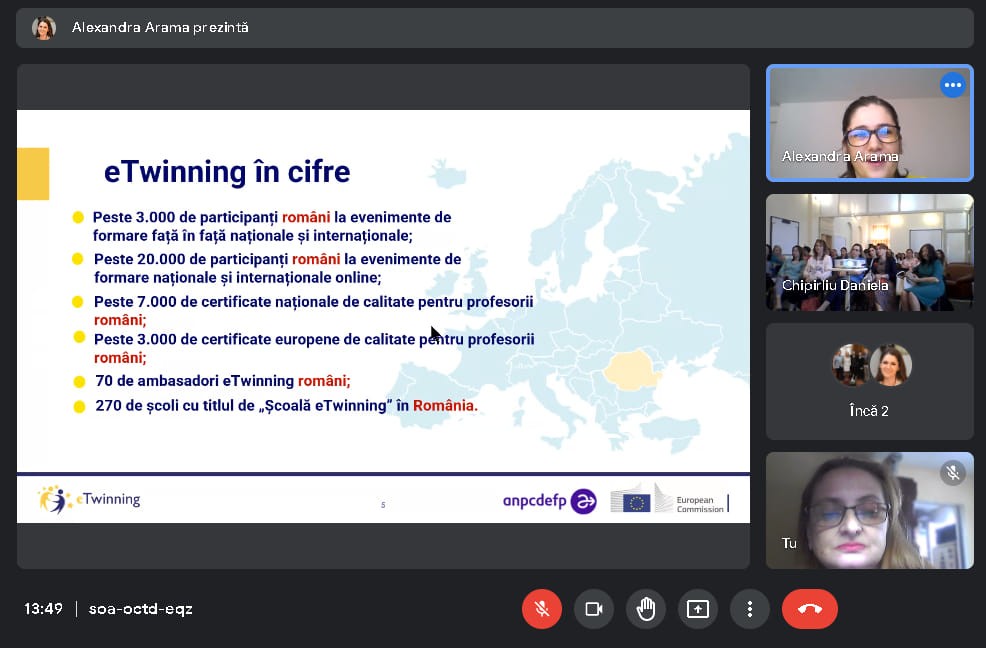
Task: Expand the "Încă 2" participants tile
Action: click(870, 381)
